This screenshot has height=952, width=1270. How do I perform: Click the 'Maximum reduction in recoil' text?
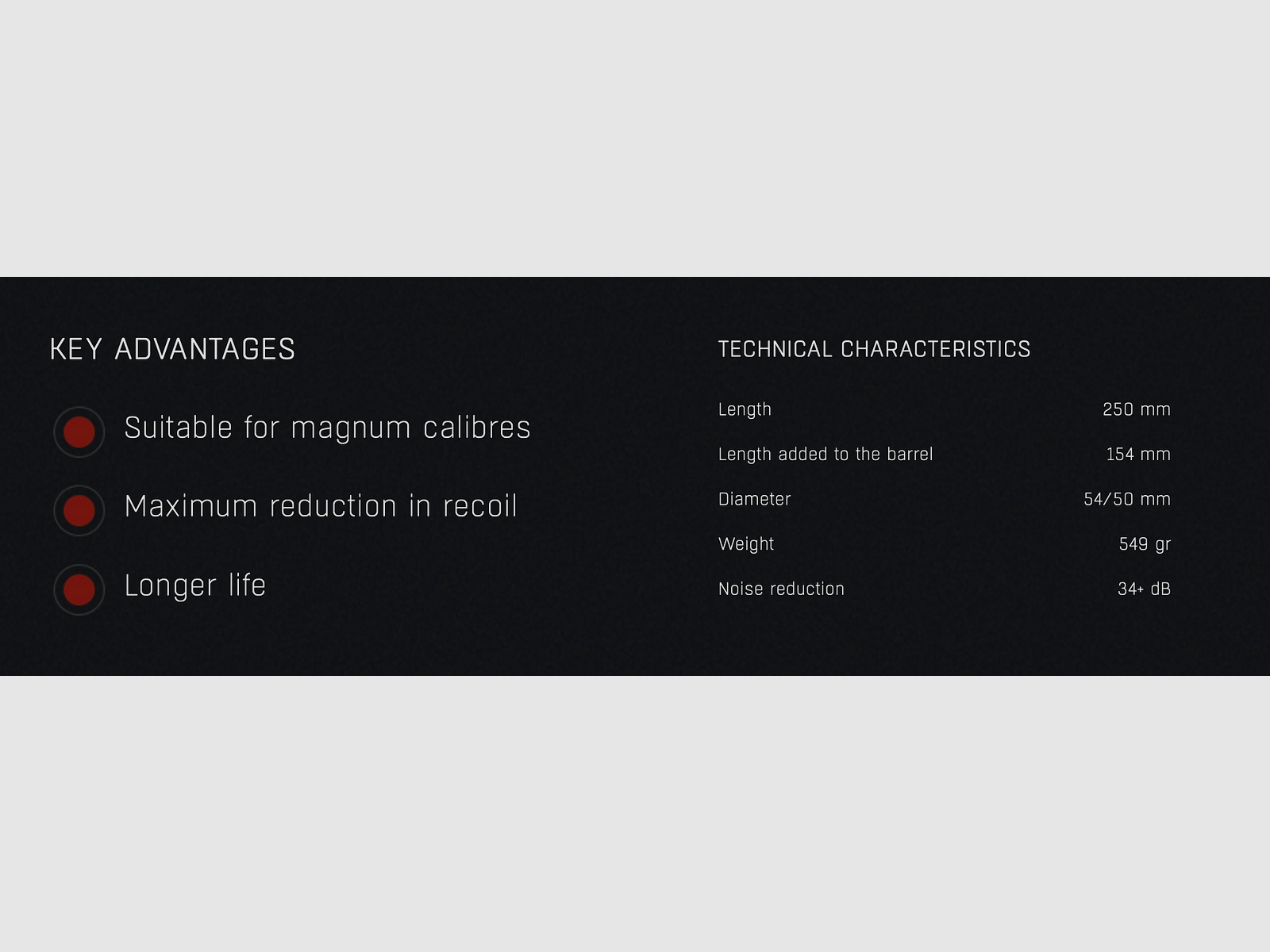tap(321, 506)
